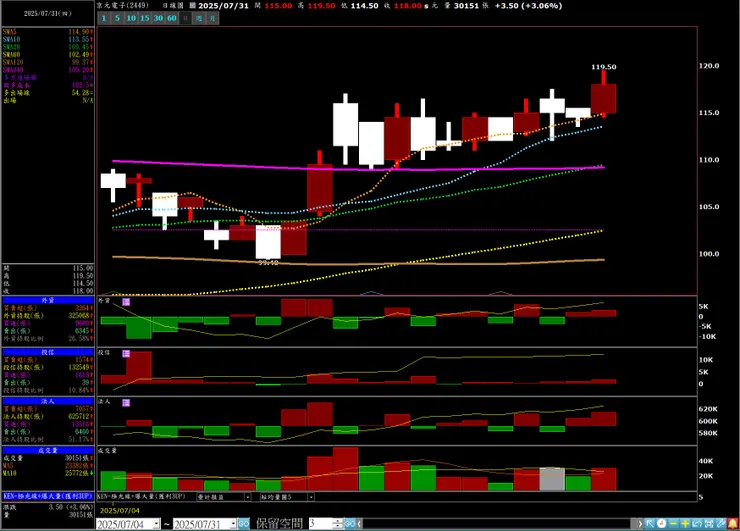Click GO button next to 保留空間 value
Viewport: 740px width, 531px height.
(350, 523)
